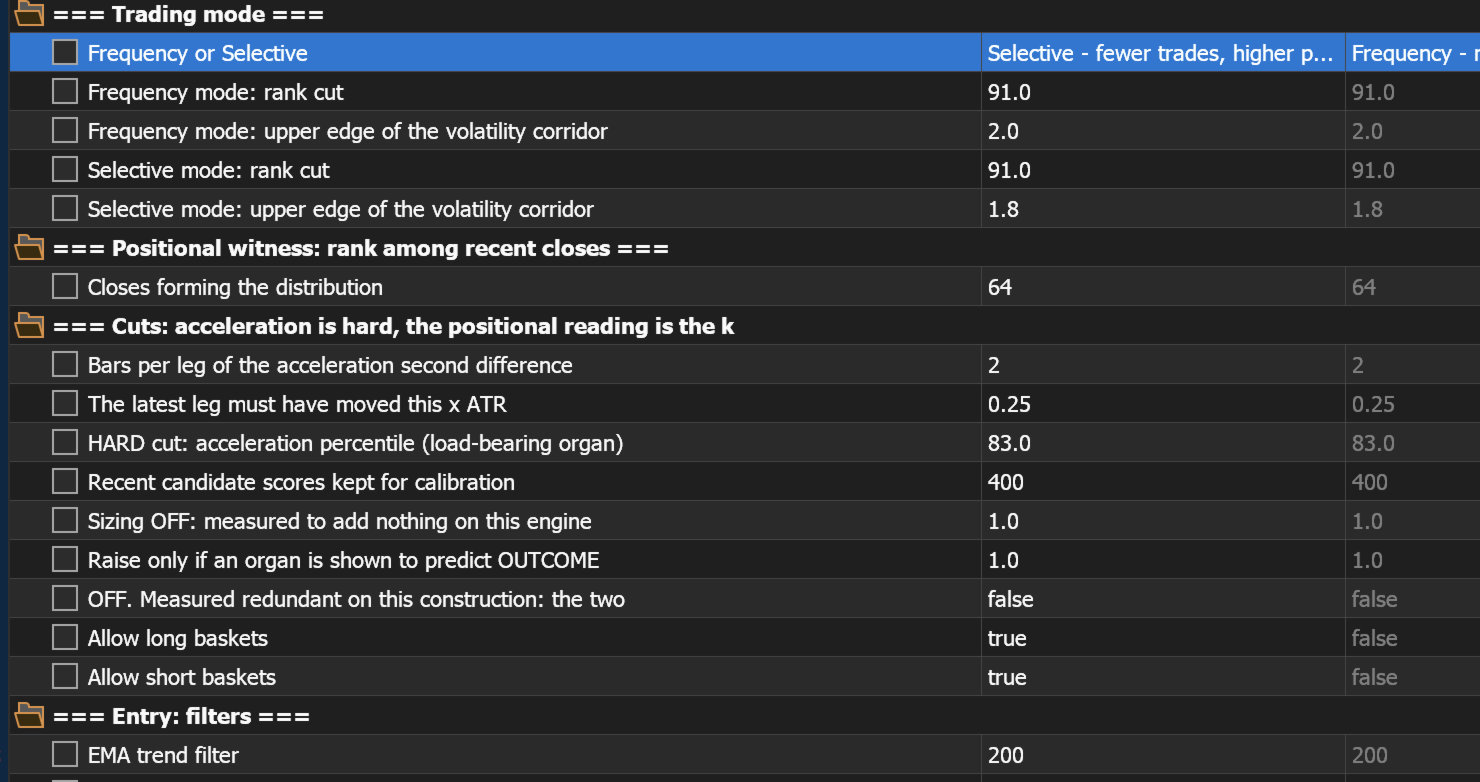Edit the 91.0 value of Frequency mode: rank cut
1480x782 pixels.
(x=1163, y=92)
